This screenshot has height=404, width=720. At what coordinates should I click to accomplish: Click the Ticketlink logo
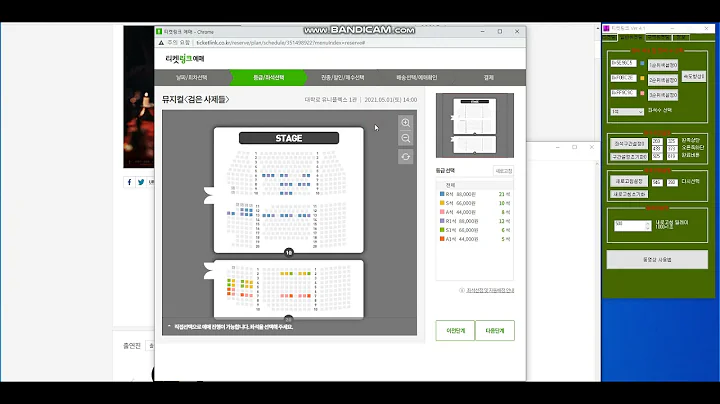[185, 59]
